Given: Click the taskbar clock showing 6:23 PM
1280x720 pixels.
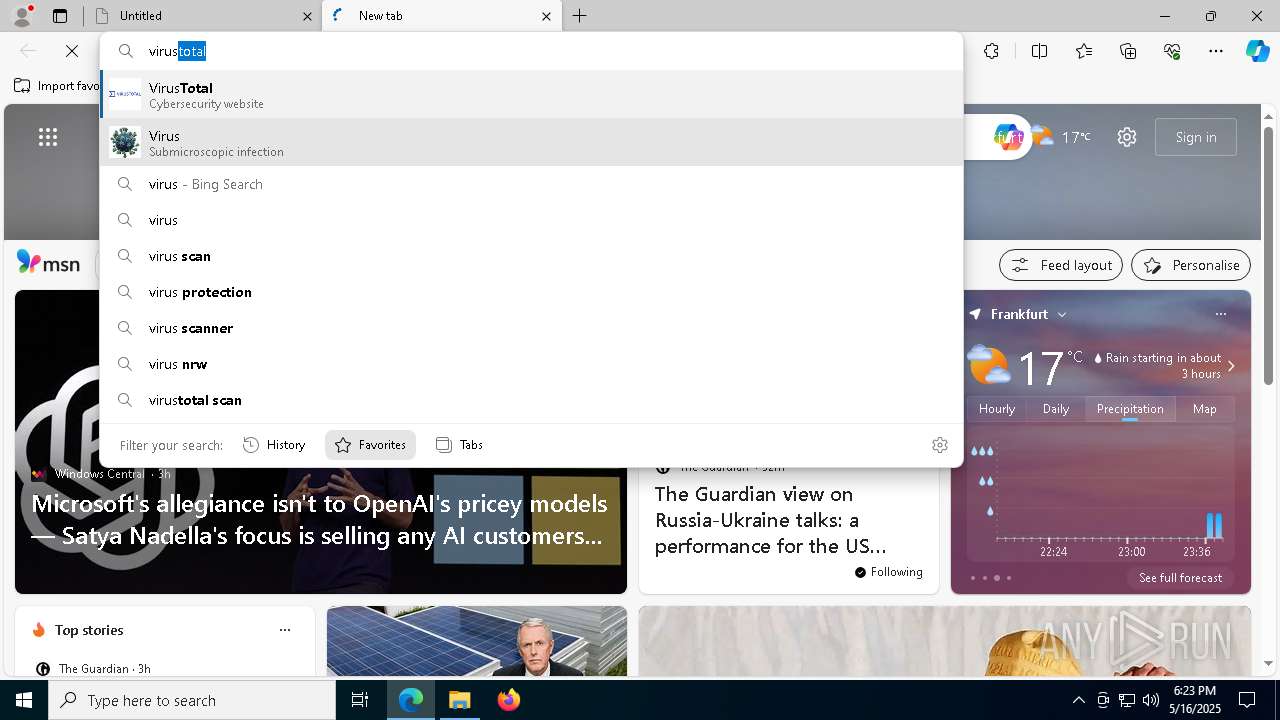Looking at the screenshot, I should pos(1195,700).
